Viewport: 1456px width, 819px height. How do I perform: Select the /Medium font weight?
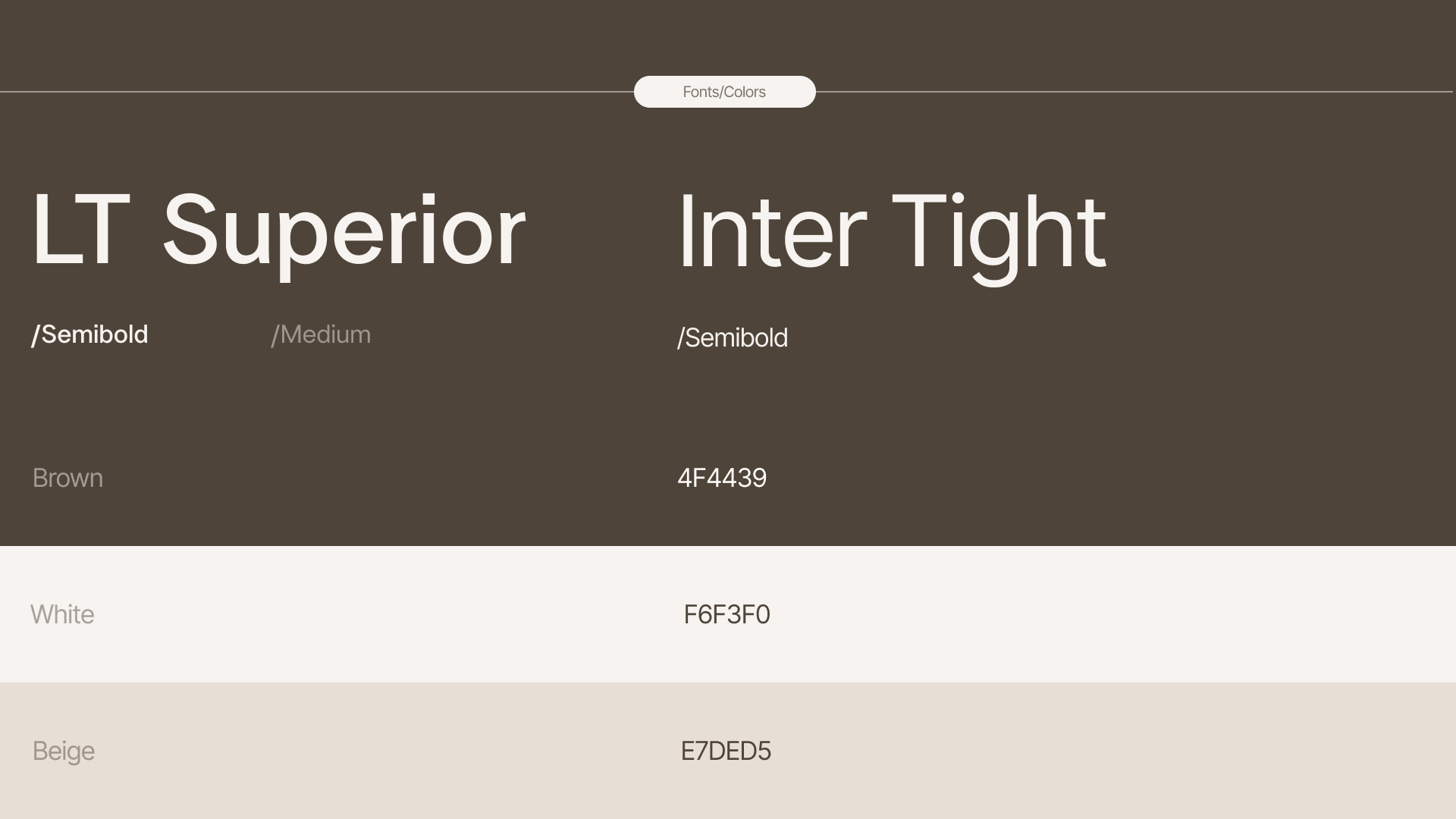click(x=322, y=334)
